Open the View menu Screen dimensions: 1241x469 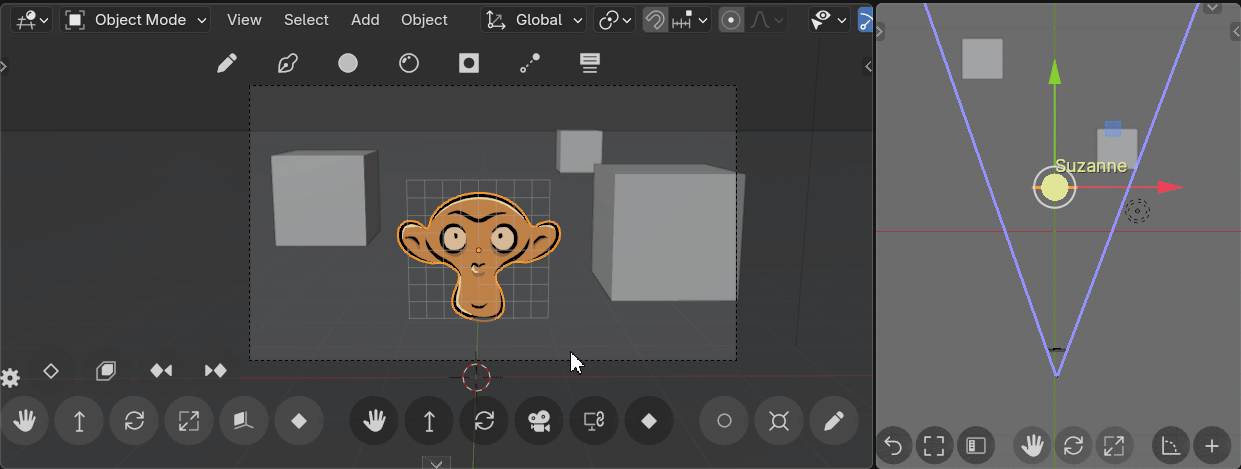(244, 19)
